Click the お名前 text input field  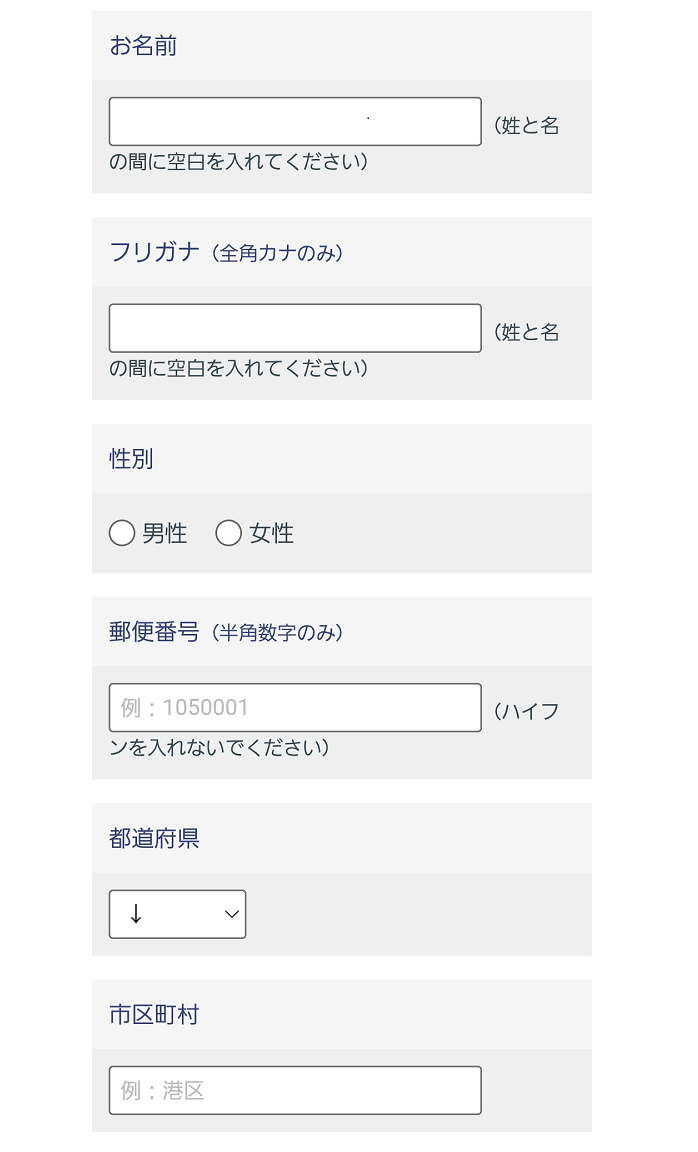coord(294,121)
